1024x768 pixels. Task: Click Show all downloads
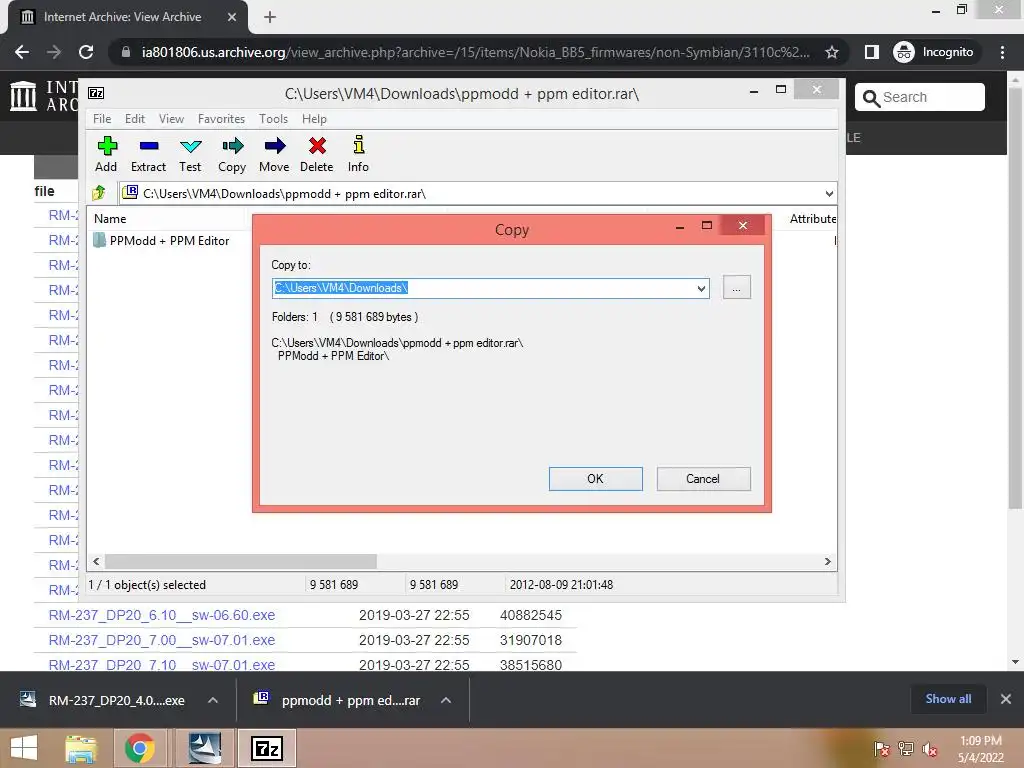click(x=948, y=699)
